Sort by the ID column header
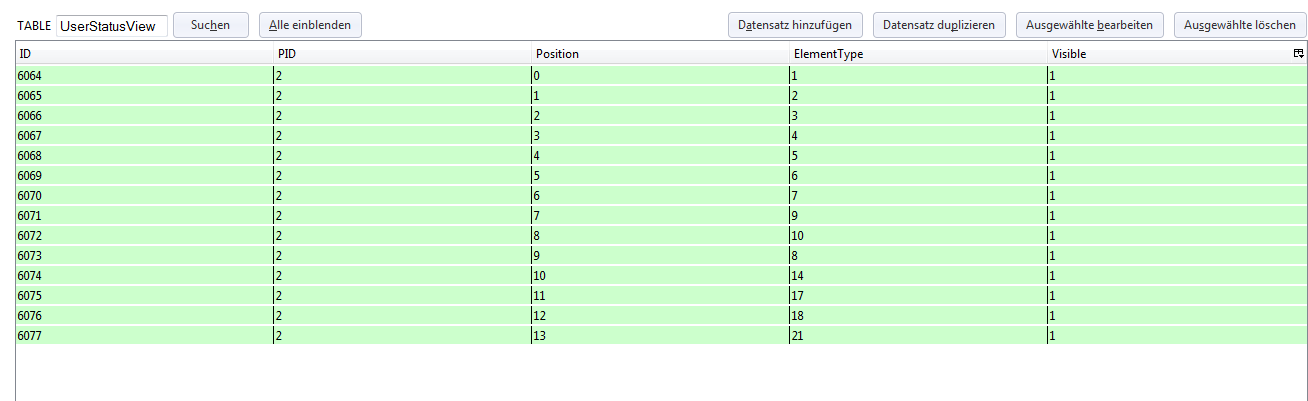This screenshot has height=401, width=1308. (145, 54)
